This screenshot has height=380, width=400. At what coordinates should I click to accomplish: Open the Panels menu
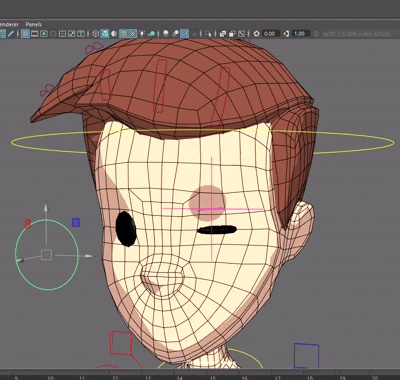click(x=34, y=24)
